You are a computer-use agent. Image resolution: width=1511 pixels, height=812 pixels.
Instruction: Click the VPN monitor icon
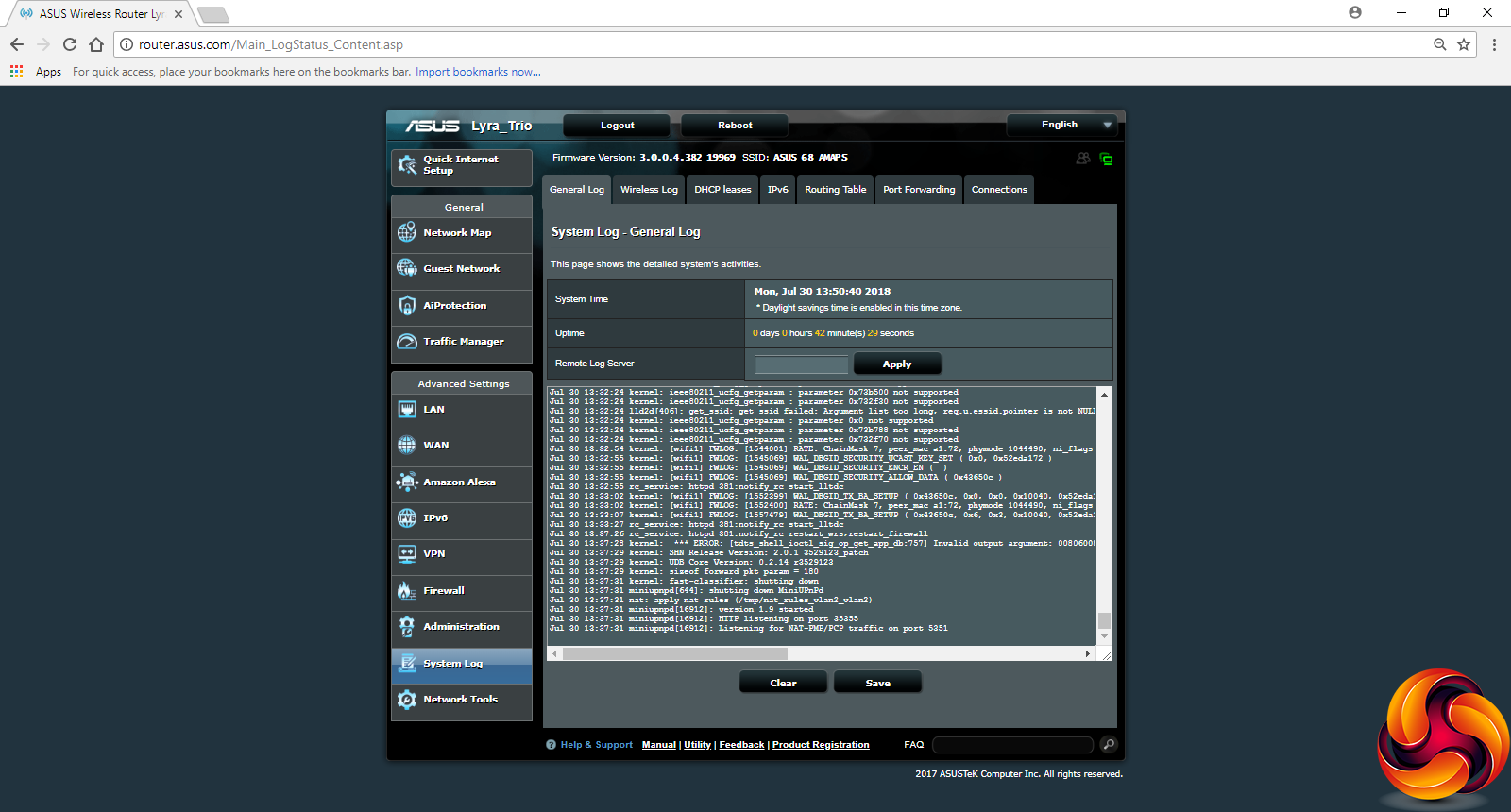tap(407, 554)
